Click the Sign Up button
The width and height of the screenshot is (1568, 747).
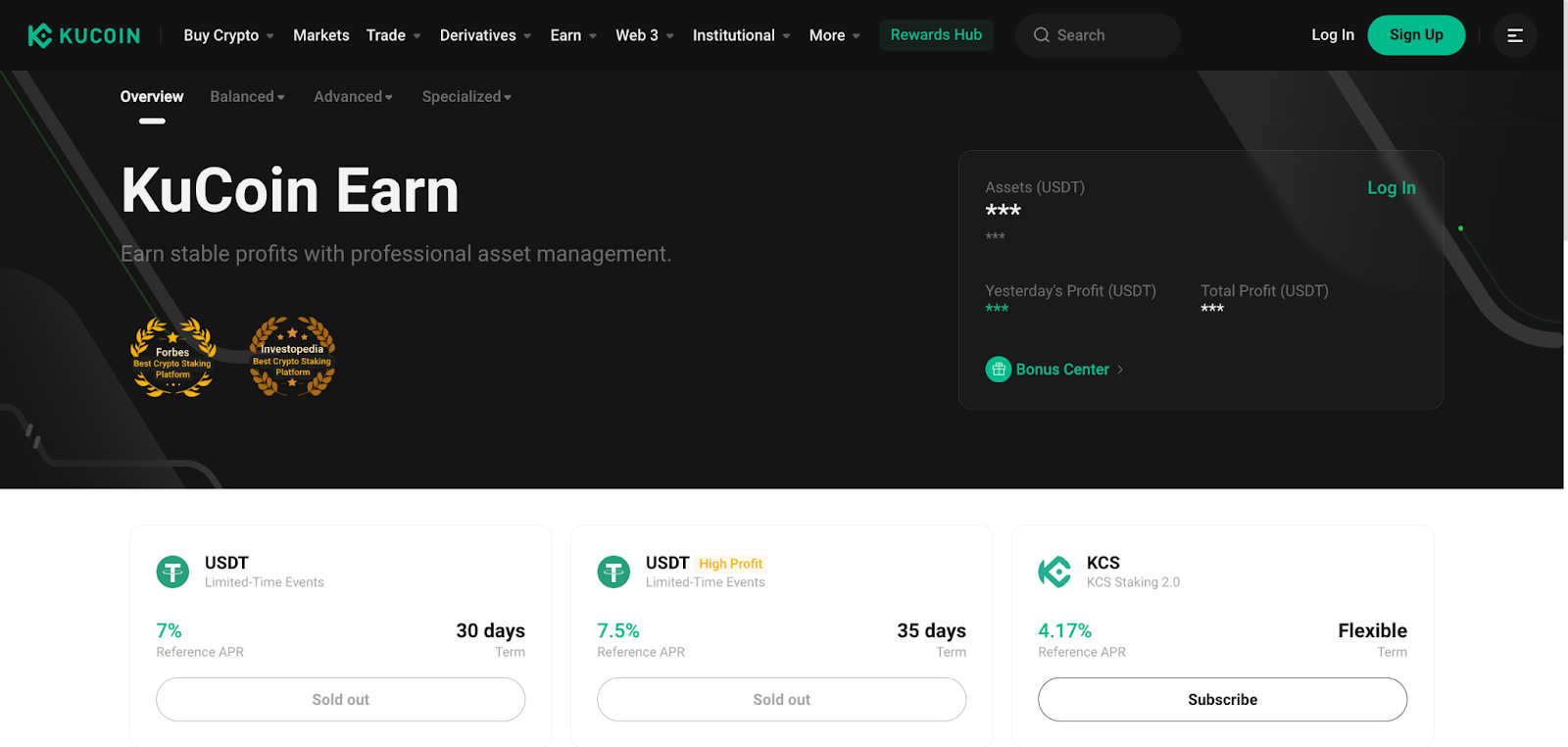(x=1416, y=35)
